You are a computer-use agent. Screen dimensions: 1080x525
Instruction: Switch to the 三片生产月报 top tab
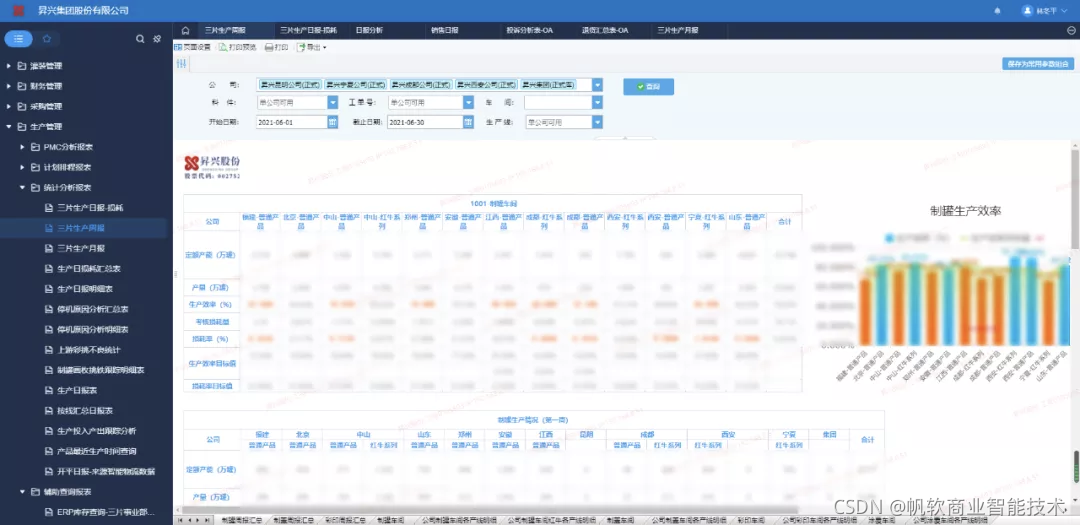pyautogui.click(x=678, y=31)
